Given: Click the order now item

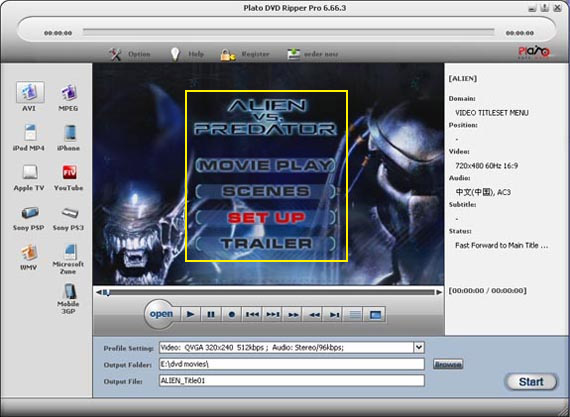Looking at the screenshot, I should click(313, 54).
